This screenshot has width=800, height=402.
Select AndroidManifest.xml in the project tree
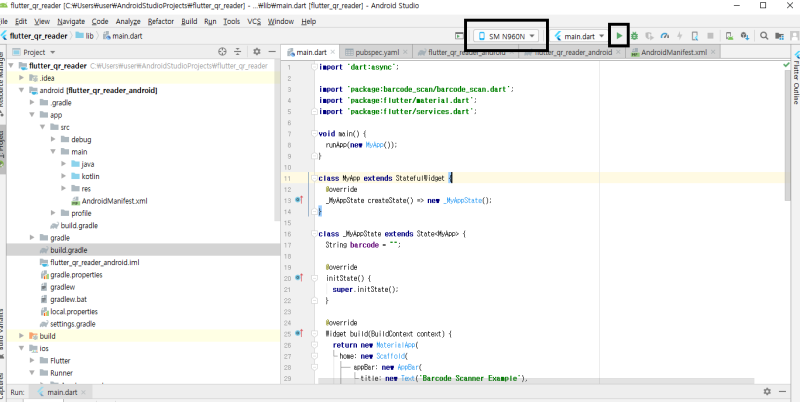pos(114,200)
